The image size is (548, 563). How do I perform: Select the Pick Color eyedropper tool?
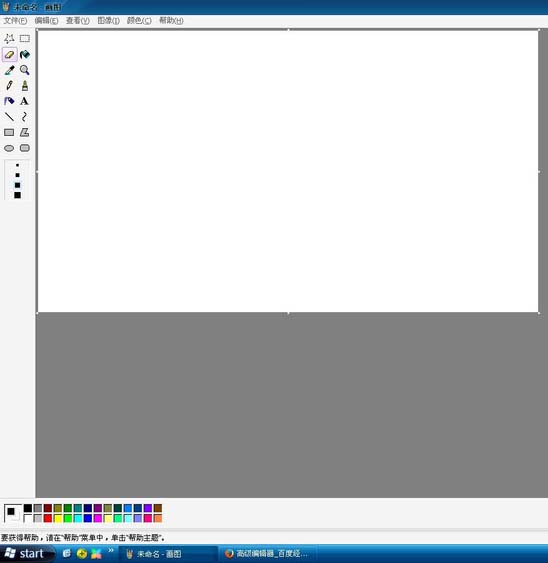9,70
